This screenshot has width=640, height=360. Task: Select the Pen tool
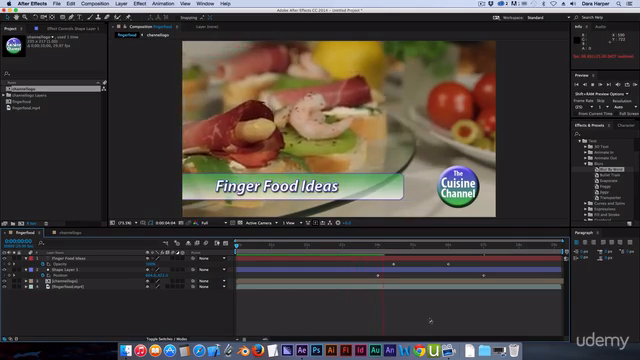71,17
